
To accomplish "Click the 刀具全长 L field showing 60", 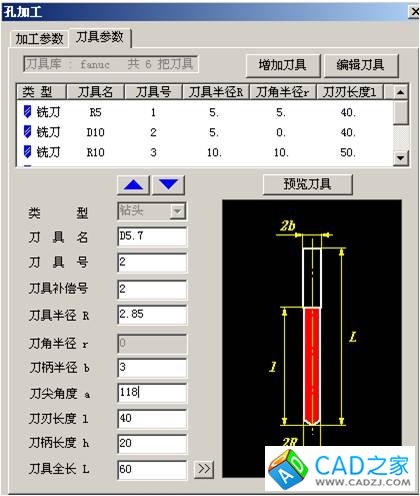I will (152, 470).
